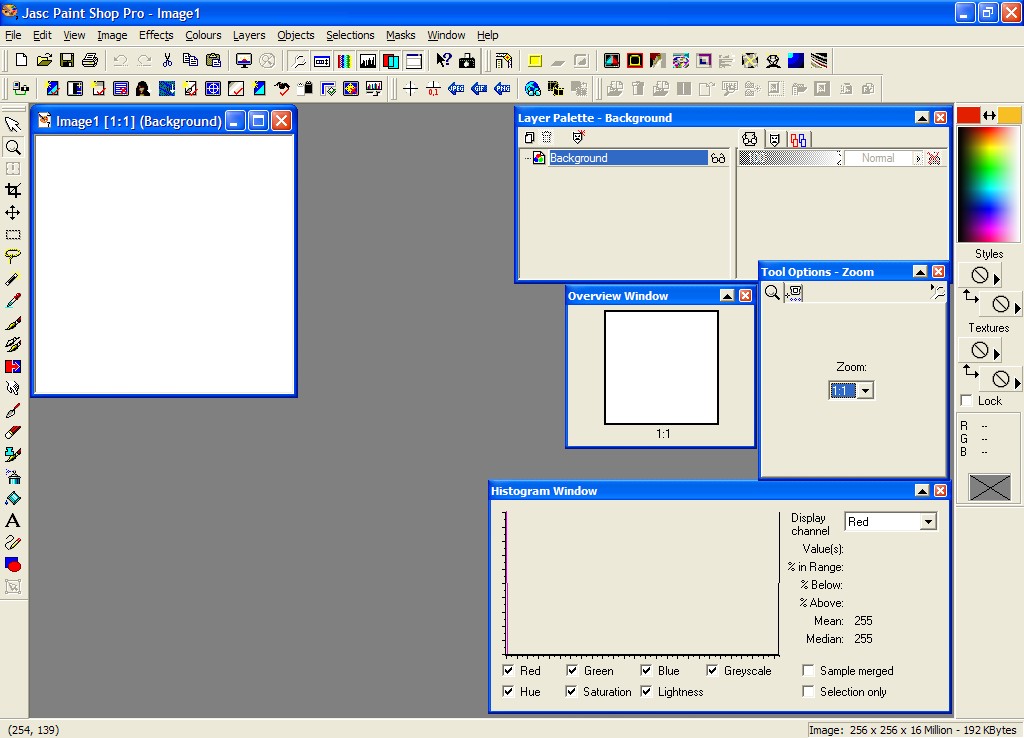Image resolution: width=1024 pixels, height=738 pixels.
Task: Uncheck the Lightness checkbox
Action: point(646,691)
